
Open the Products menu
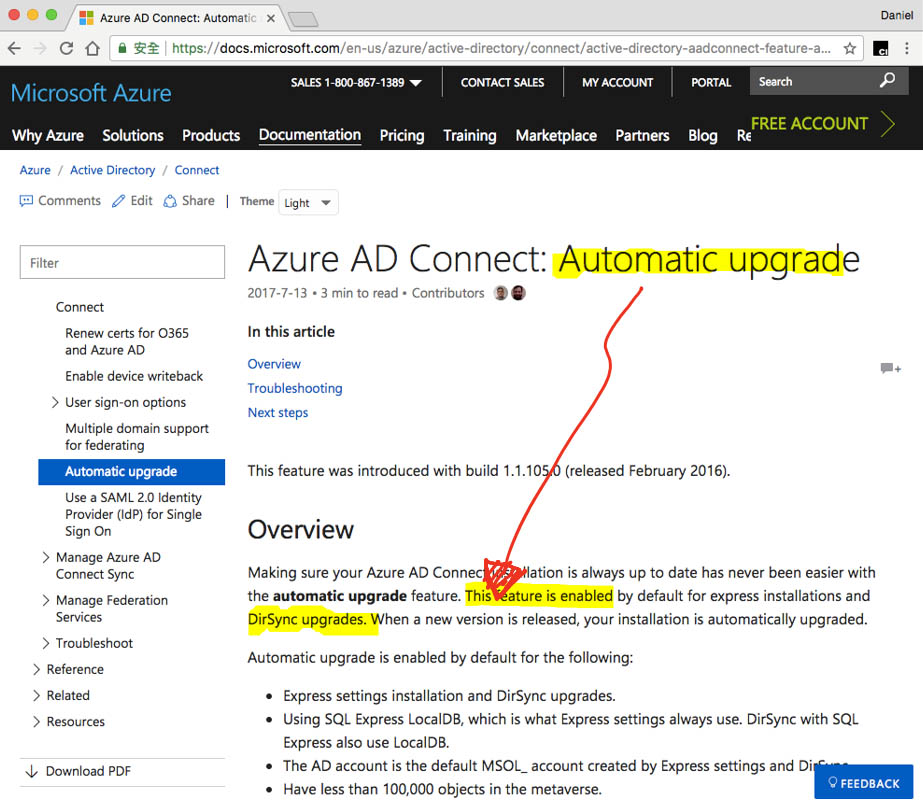pos(211,135)
